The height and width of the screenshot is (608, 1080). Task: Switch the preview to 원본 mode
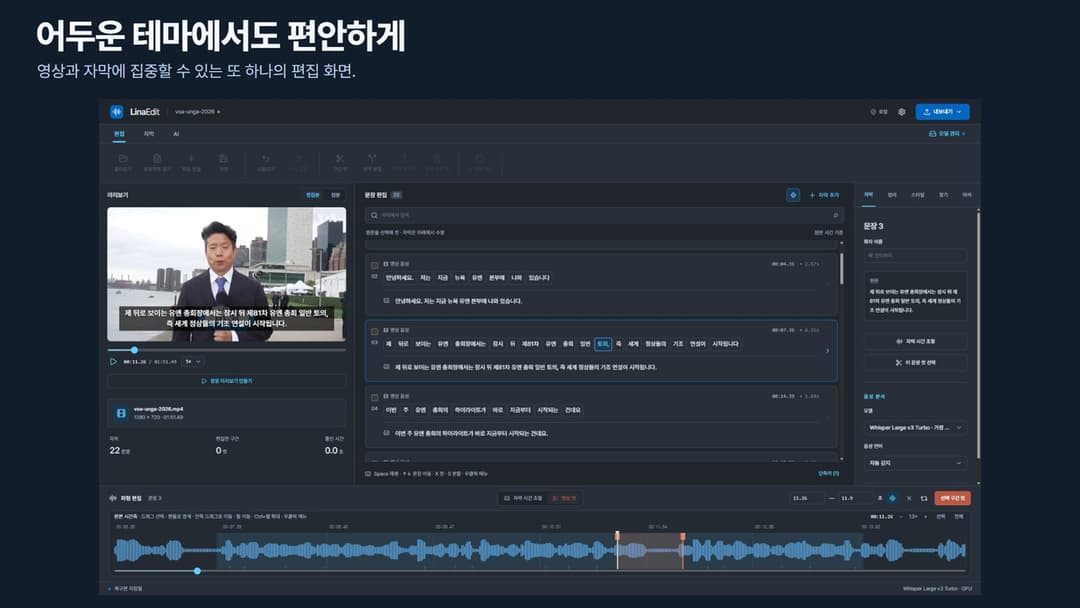click(335, 195)
